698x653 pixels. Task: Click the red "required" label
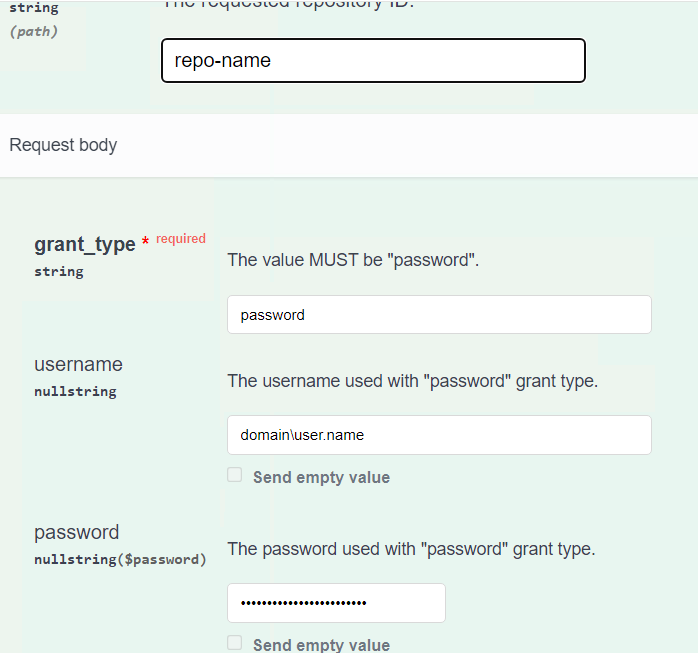[181, 239]
